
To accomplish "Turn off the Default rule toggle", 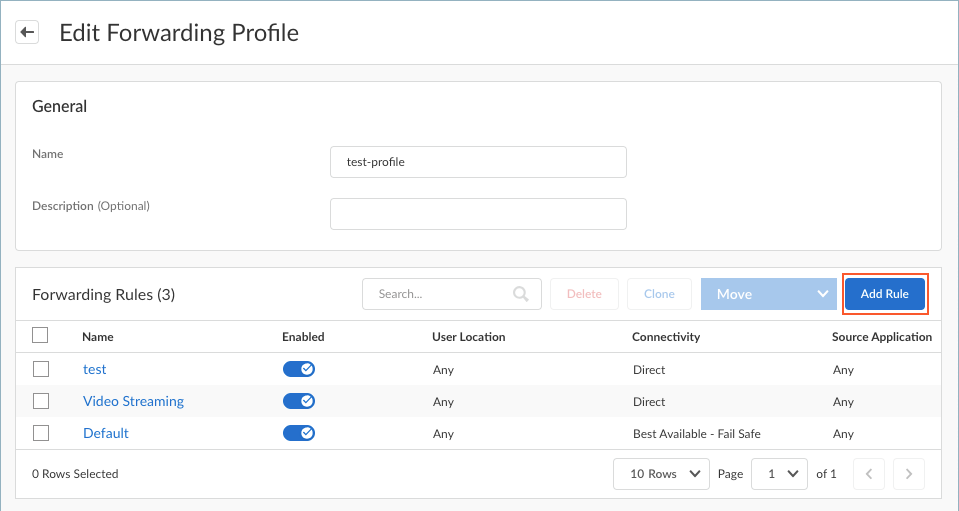I will (x=299, y=433).
